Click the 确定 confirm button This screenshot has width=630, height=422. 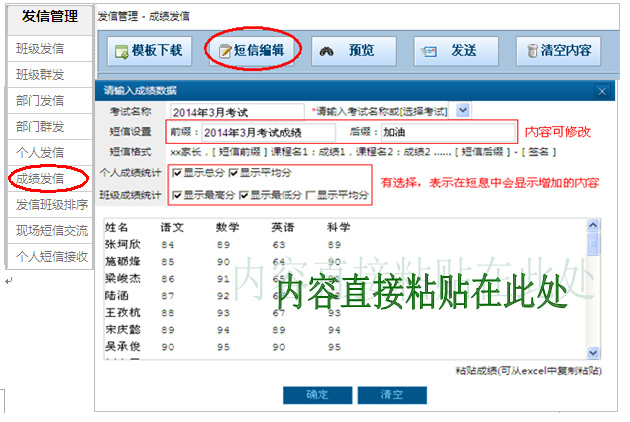pyautogui.click(x=316, y=394)
